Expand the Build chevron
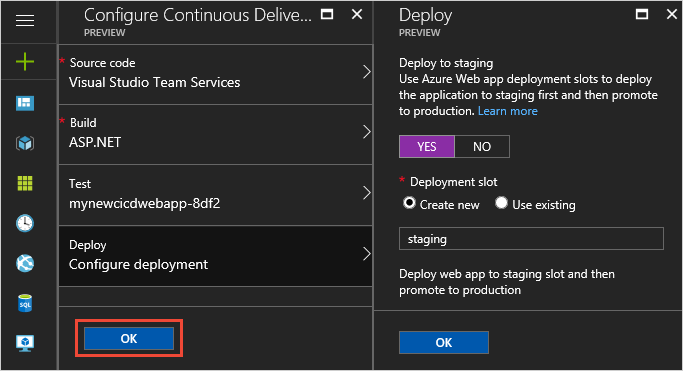This screenshot has width=683, height=371. [x=366, y=132]
